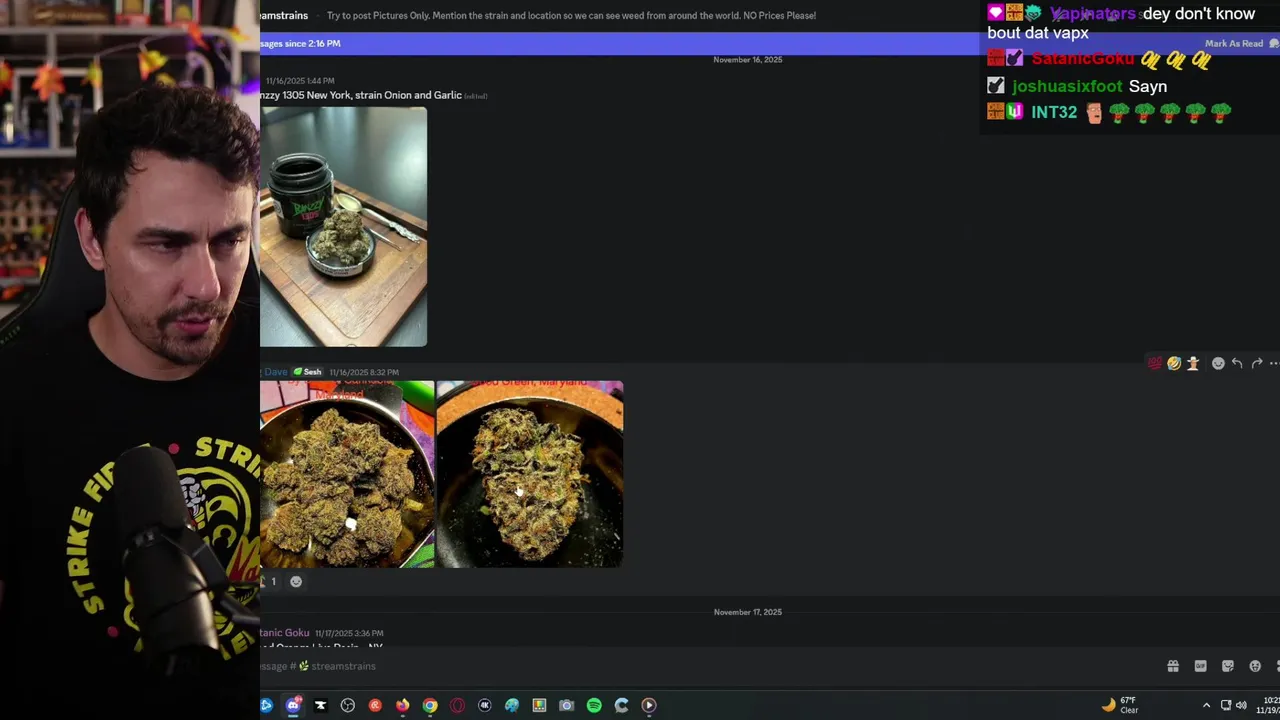Open More options for hovered message
Screen dimensions: 1280x720
[x=1274, y=364]
